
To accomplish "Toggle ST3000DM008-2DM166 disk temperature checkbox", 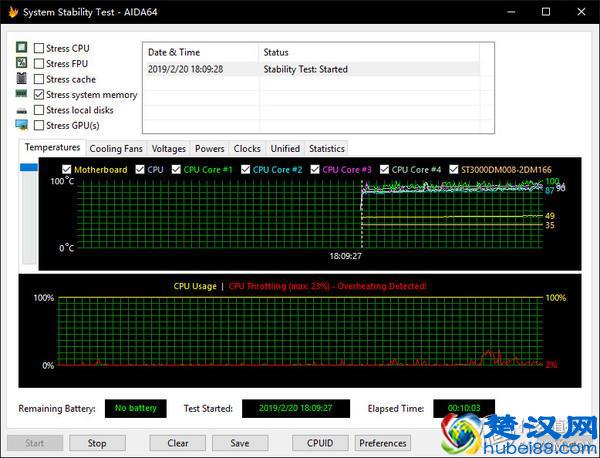I will click(x=454, y=170).
